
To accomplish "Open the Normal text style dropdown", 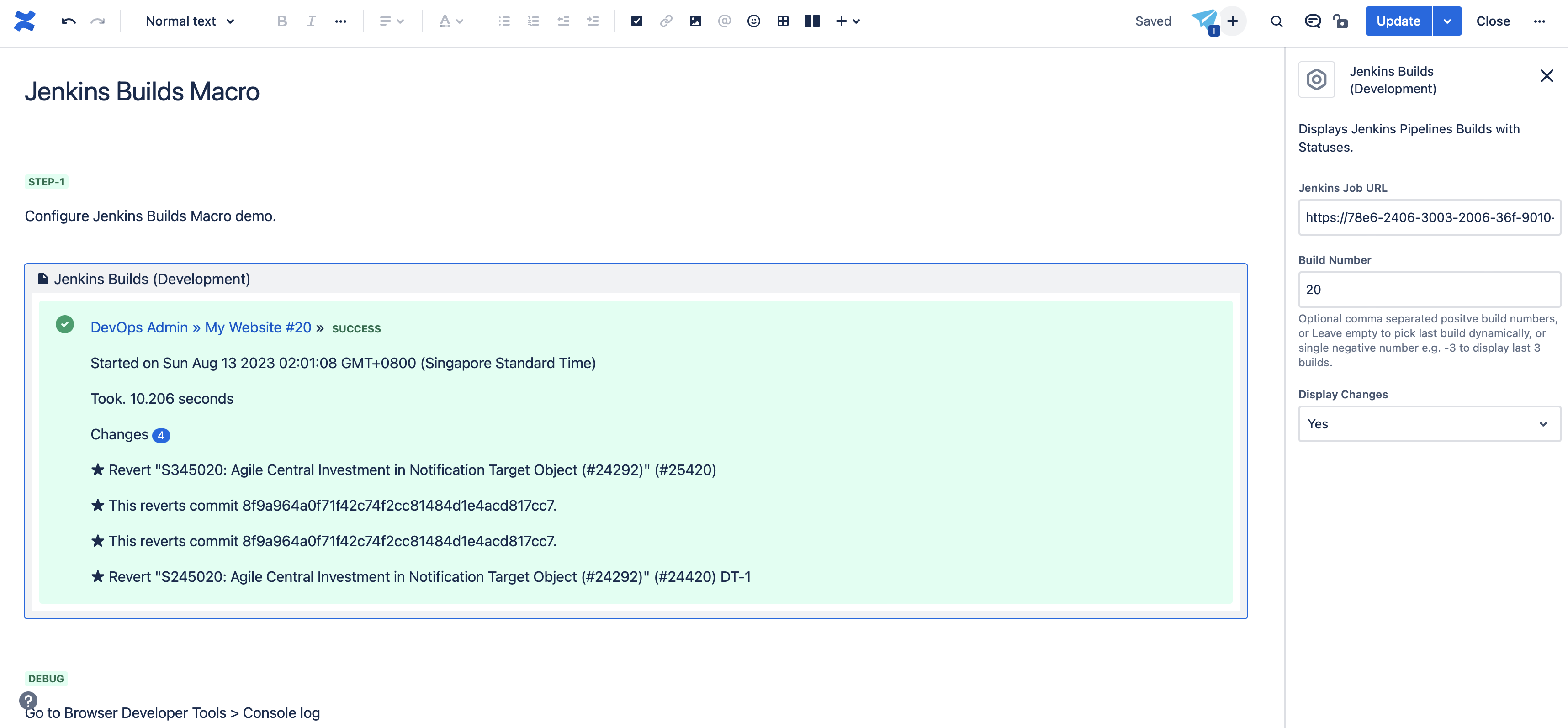I will 189,21.
